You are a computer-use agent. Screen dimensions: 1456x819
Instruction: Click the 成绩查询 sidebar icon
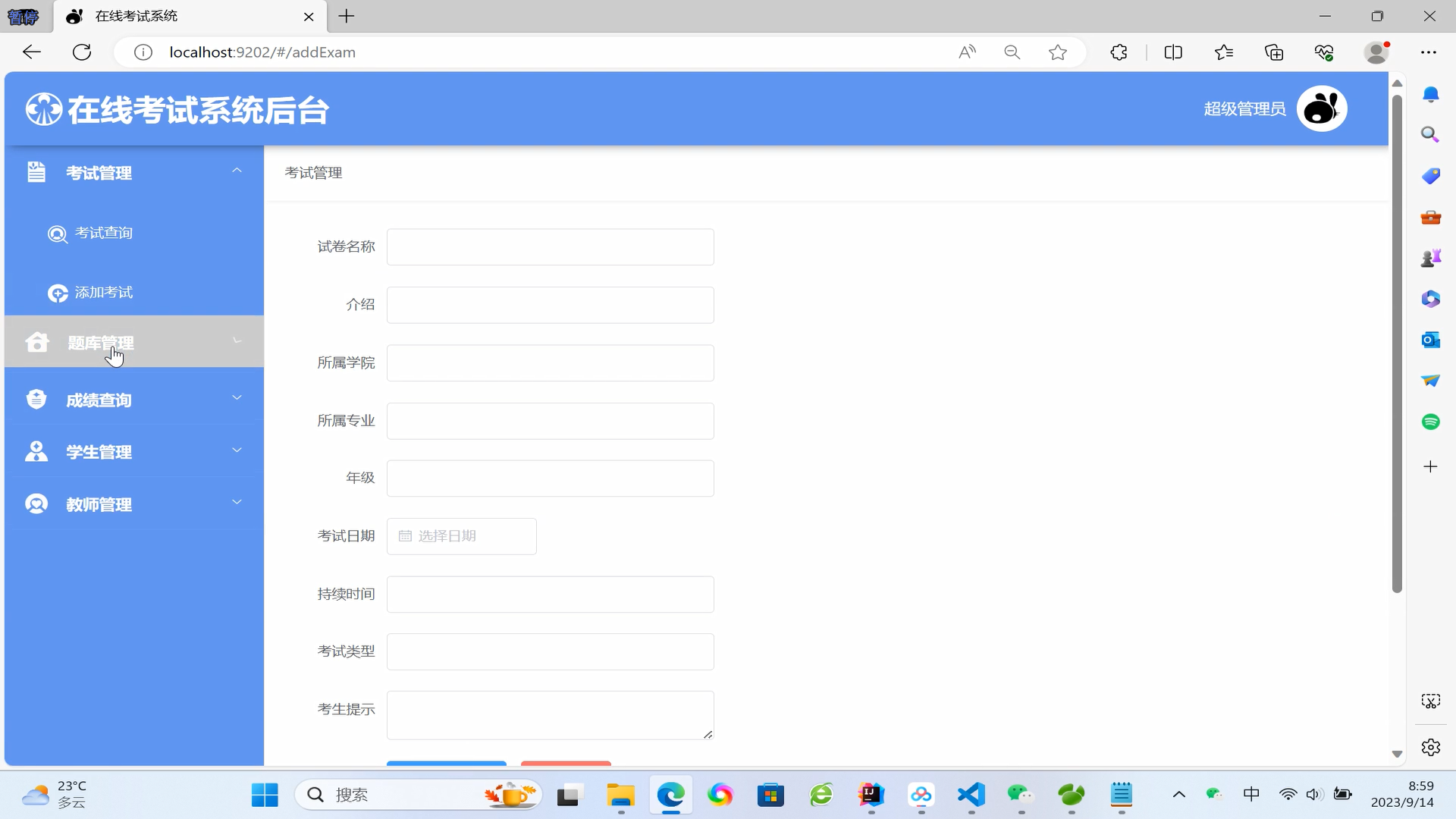coord(36,399)
